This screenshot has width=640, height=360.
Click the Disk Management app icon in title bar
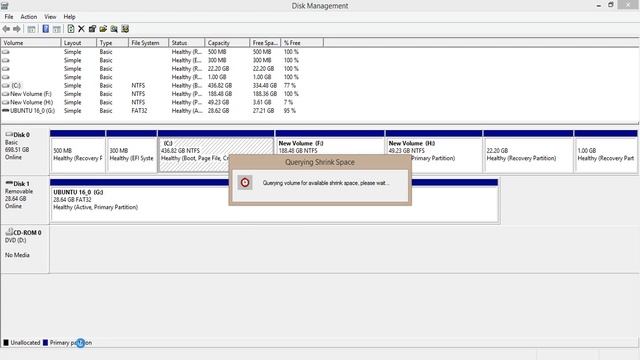4,5
